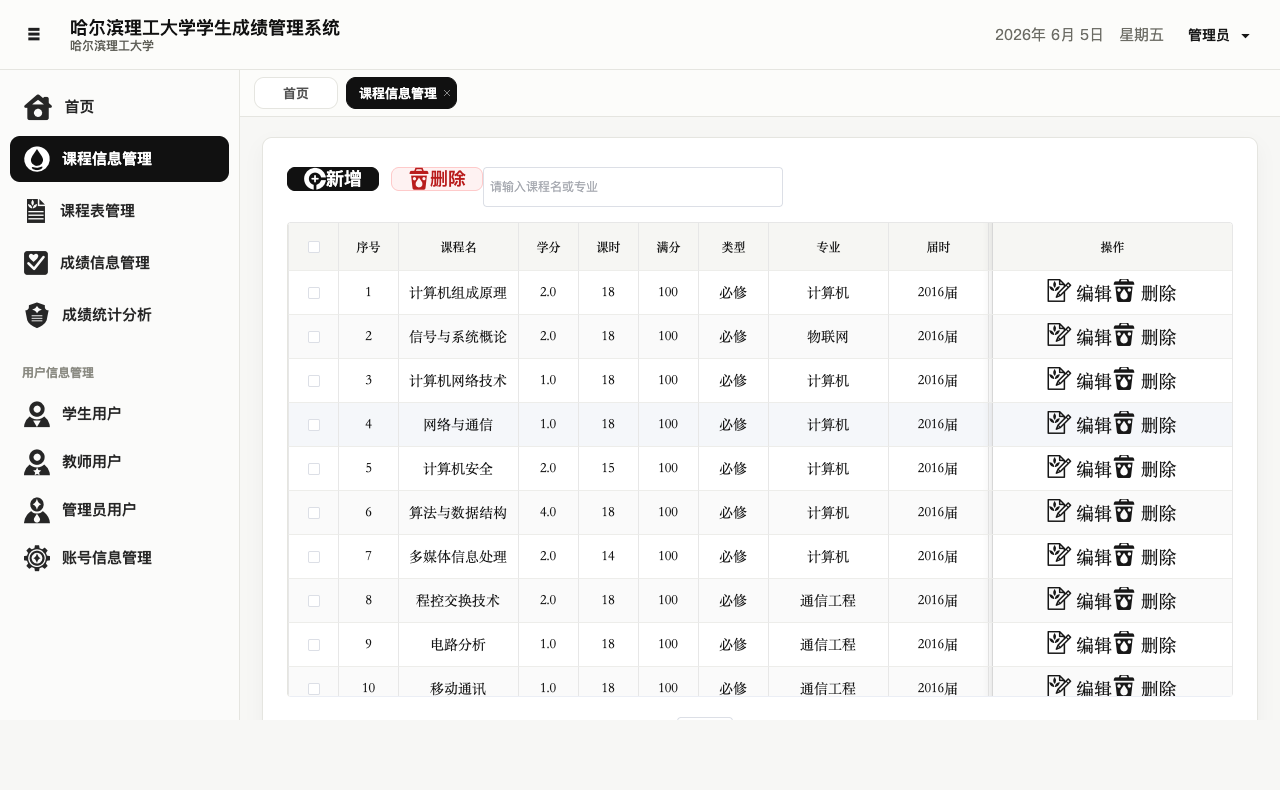
Task: Click the date 2026年 6月 5日
Action: (x=1049, y=35)
